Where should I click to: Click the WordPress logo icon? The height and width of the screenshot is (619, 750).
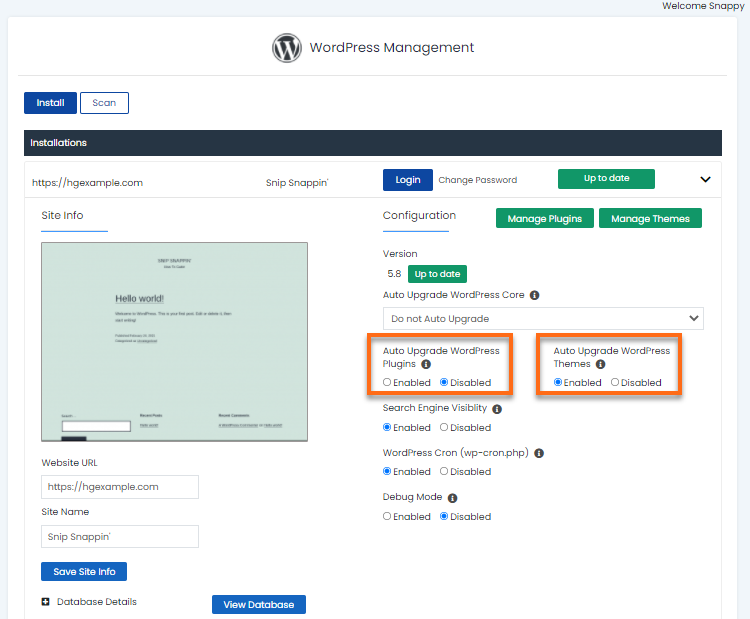287,48
